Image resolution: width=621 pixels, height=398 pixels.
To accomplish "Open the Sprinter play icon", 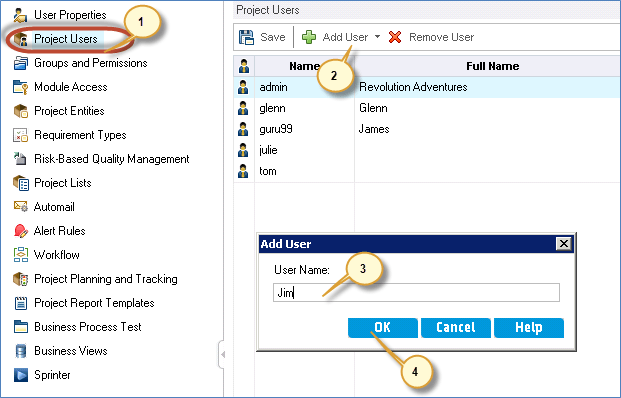I will 21,375.
